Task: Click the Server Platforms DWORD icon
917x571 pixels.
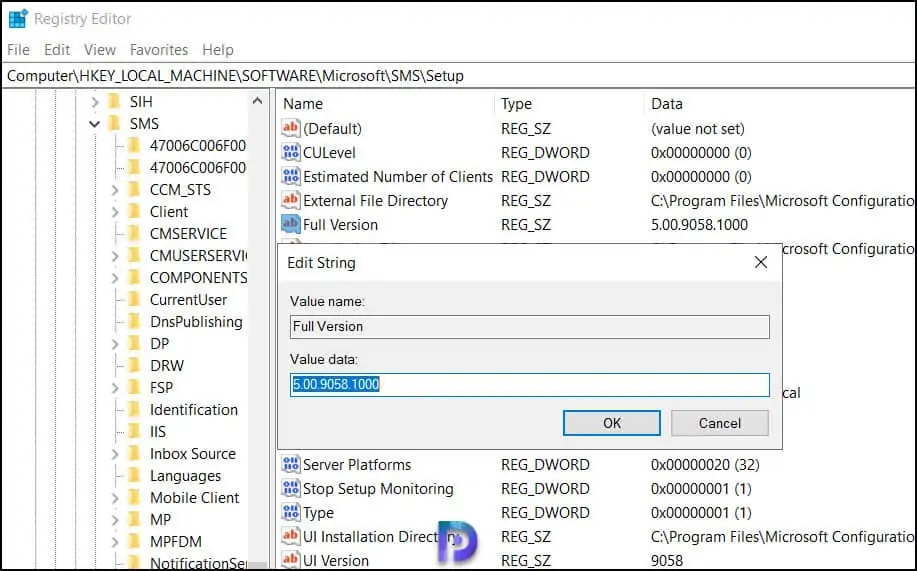Action: point(291,465)
